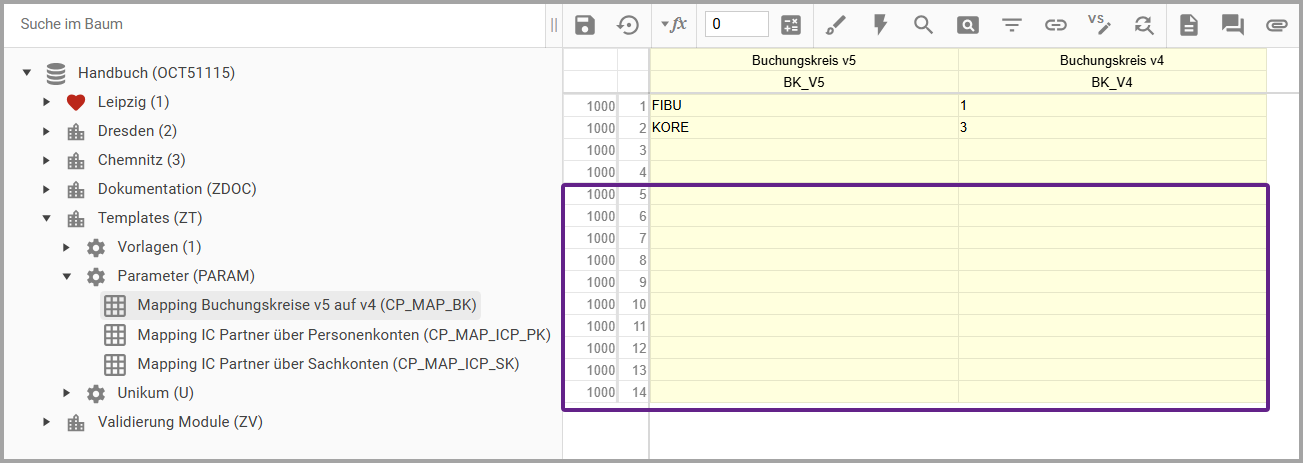1303x463 pixels.
Task: Open the fx formula dropdown
Action: pos(674,24)
